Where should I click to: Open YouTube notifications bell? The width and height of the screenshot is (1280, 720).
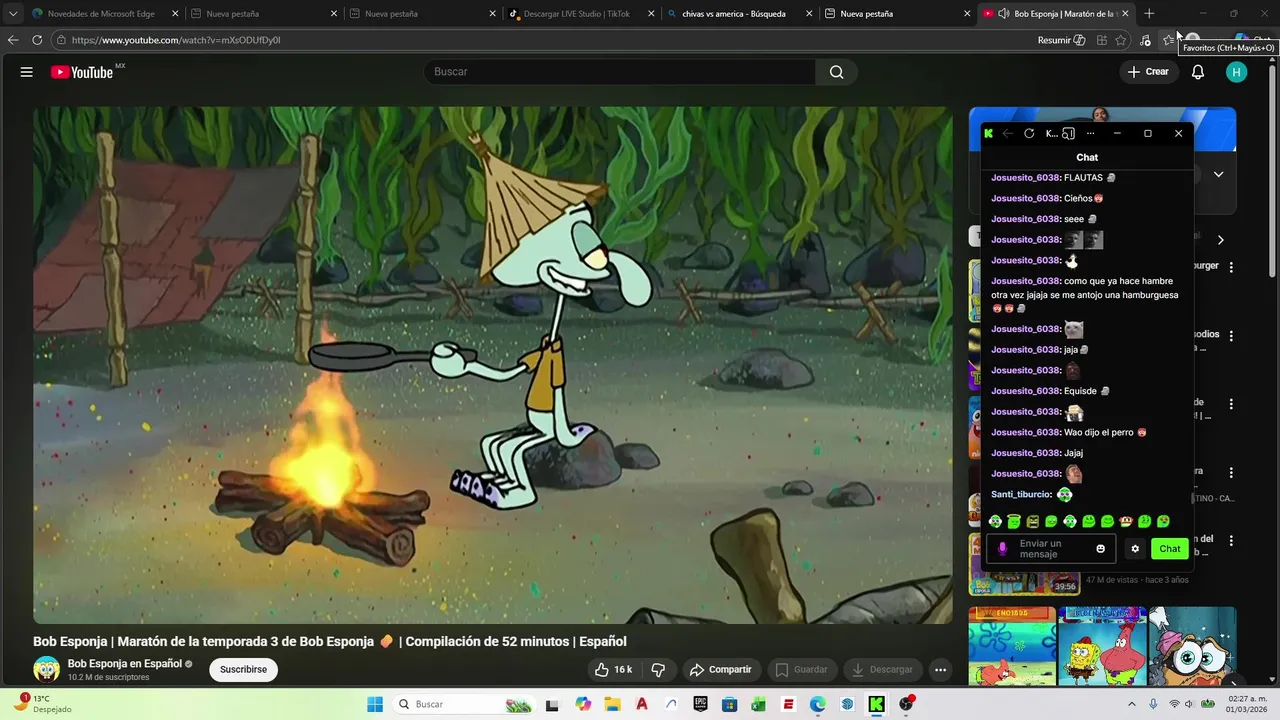[1197, 72]
